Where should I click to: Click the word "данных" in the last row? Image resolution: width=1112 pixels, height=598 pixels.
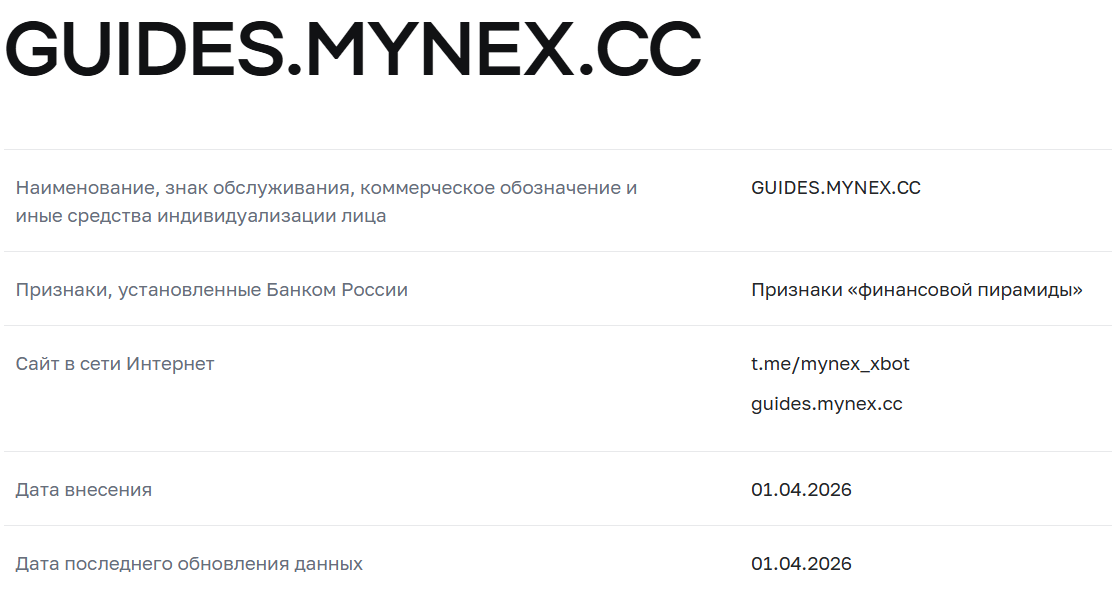coord(329,564)
